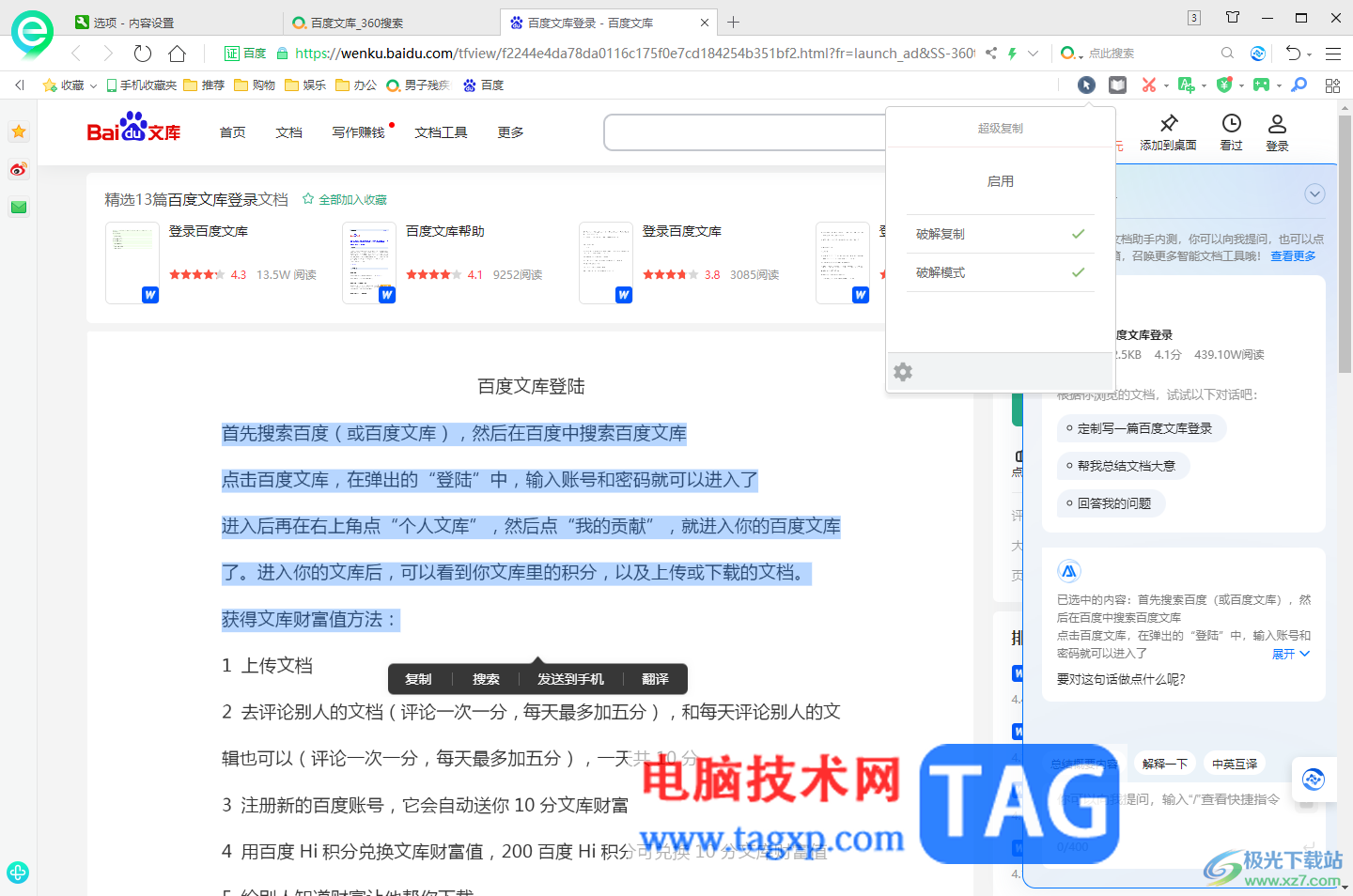The height and width of the screenshot is (896, 1353).
Task: Open the green mail icon in the sidebar
Action: tap(19, 207)
